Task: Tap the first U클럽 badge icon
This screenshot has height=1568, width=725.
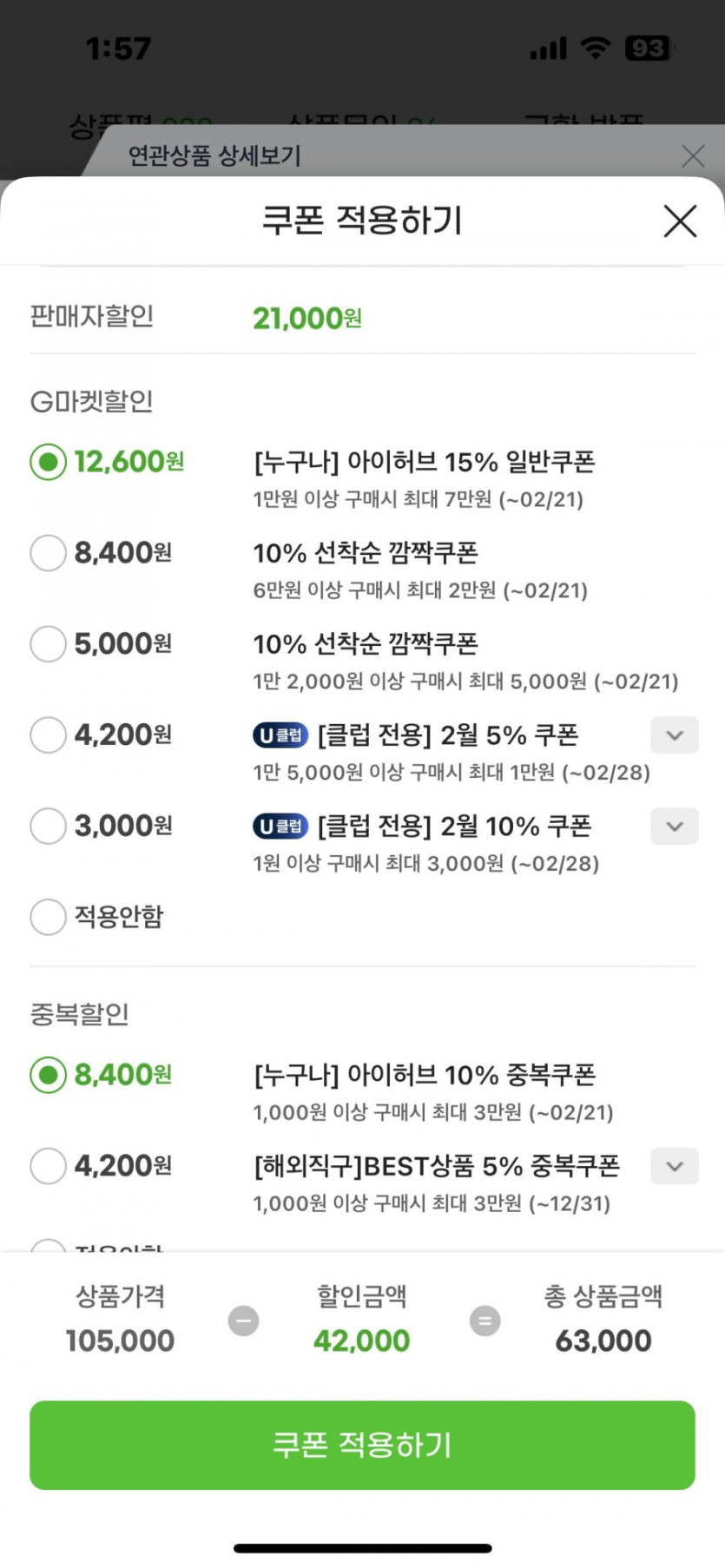Action: pos(280,735)
